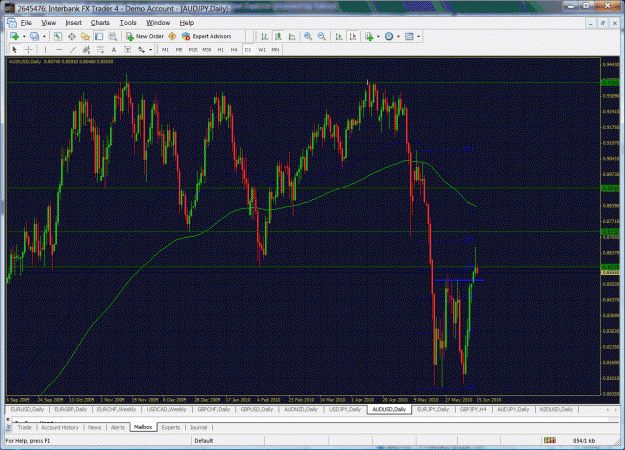Switch to the GBPJPY,H4 chart tab
This screenshot has height=450, width=625.
[x=473, y=409]
